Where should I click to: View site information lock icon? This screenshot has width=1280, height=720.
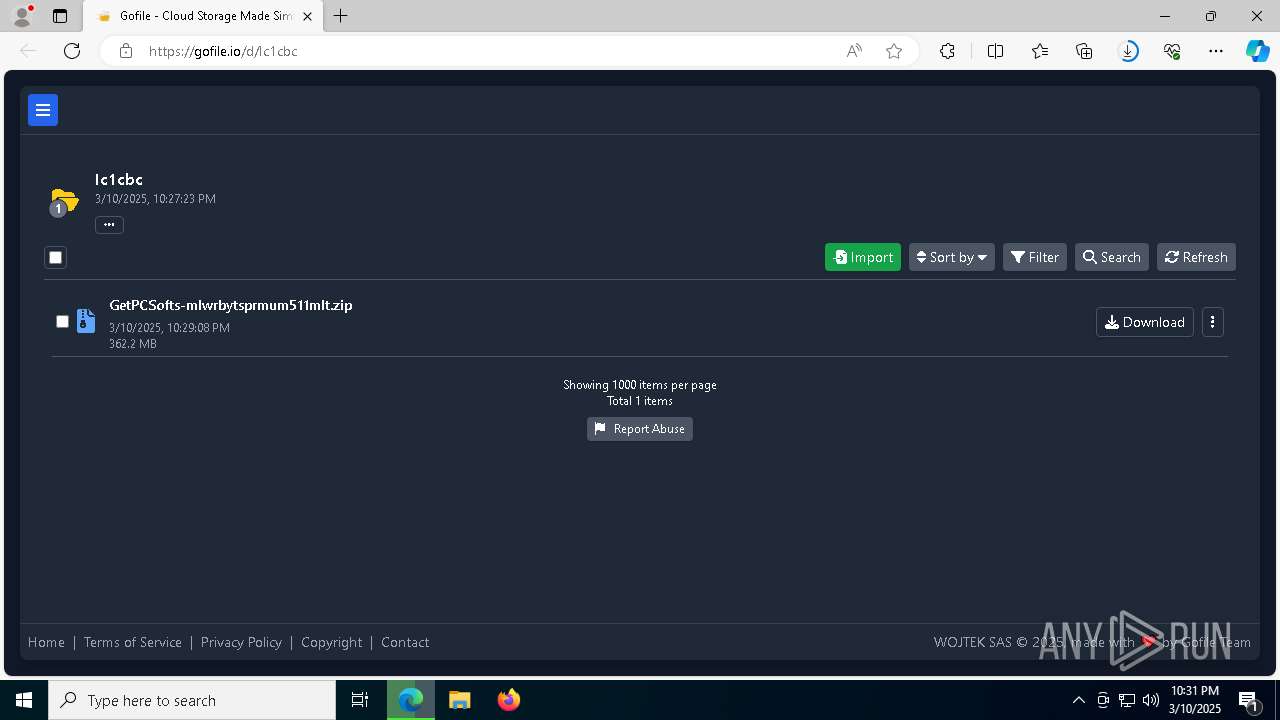126,51
